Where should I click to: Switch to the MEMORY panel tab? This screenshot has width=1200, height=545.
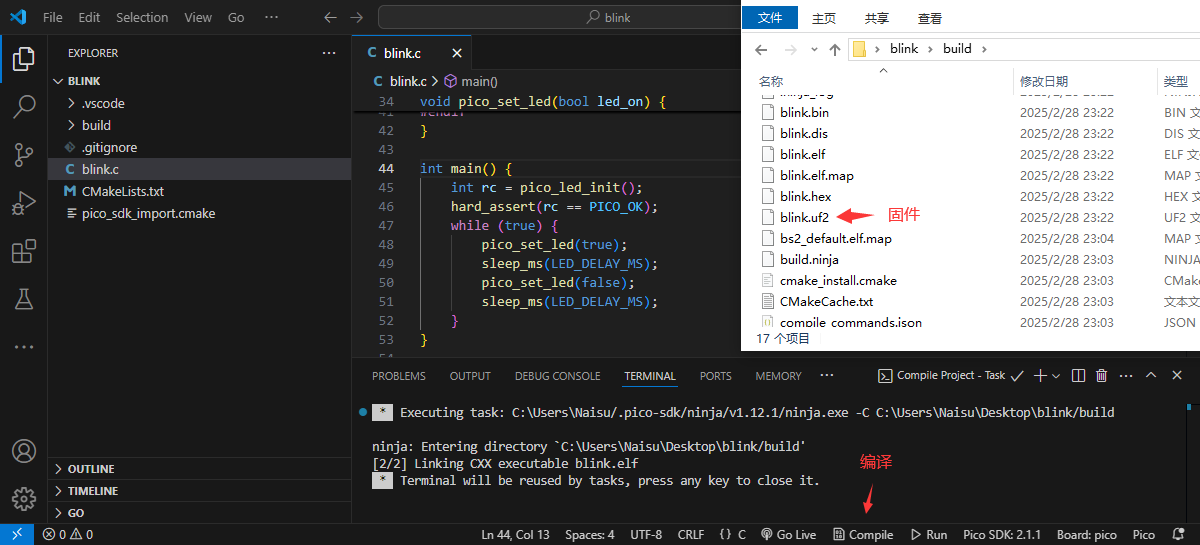(x=778, y=376)
